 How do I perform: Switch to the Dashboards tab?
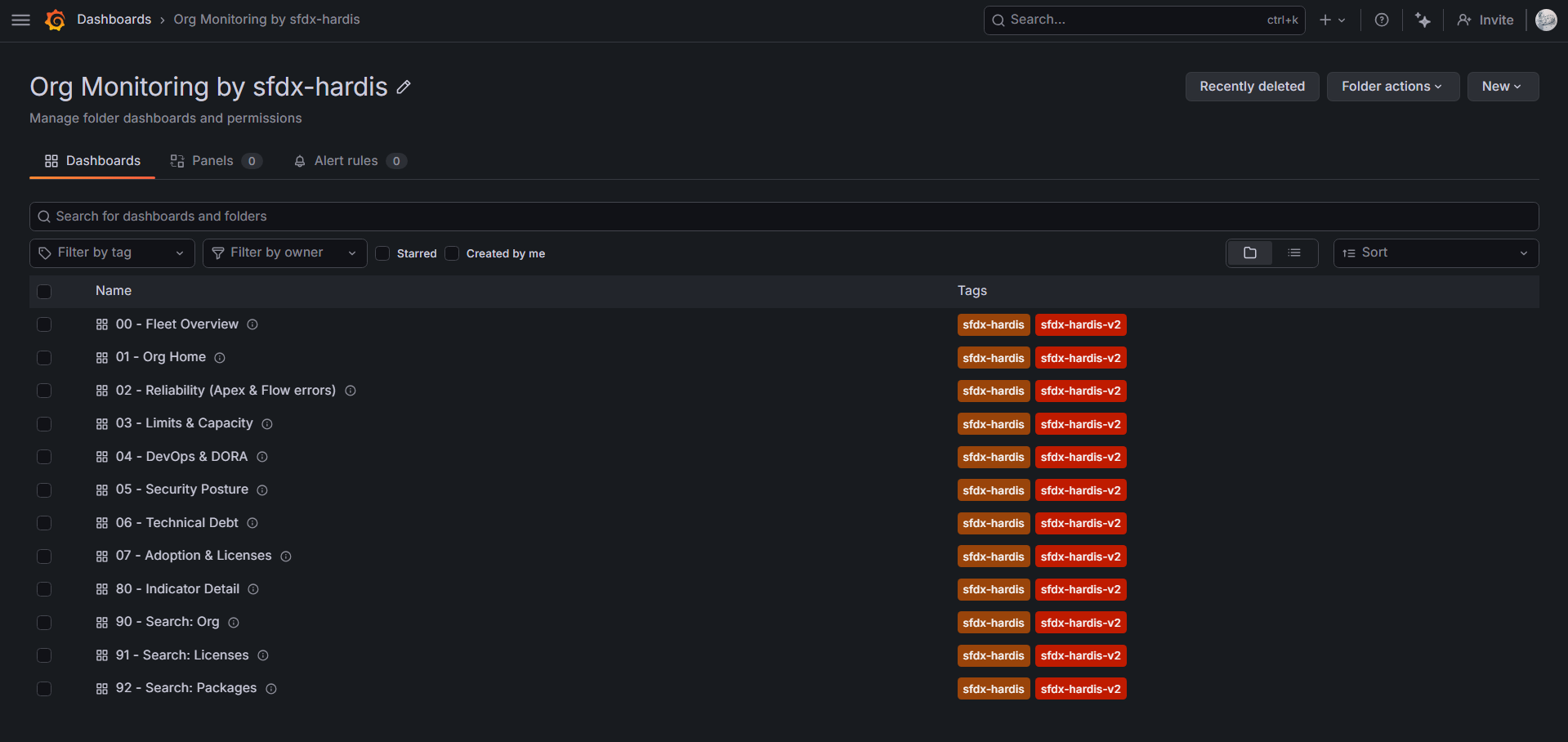[92, 161]
